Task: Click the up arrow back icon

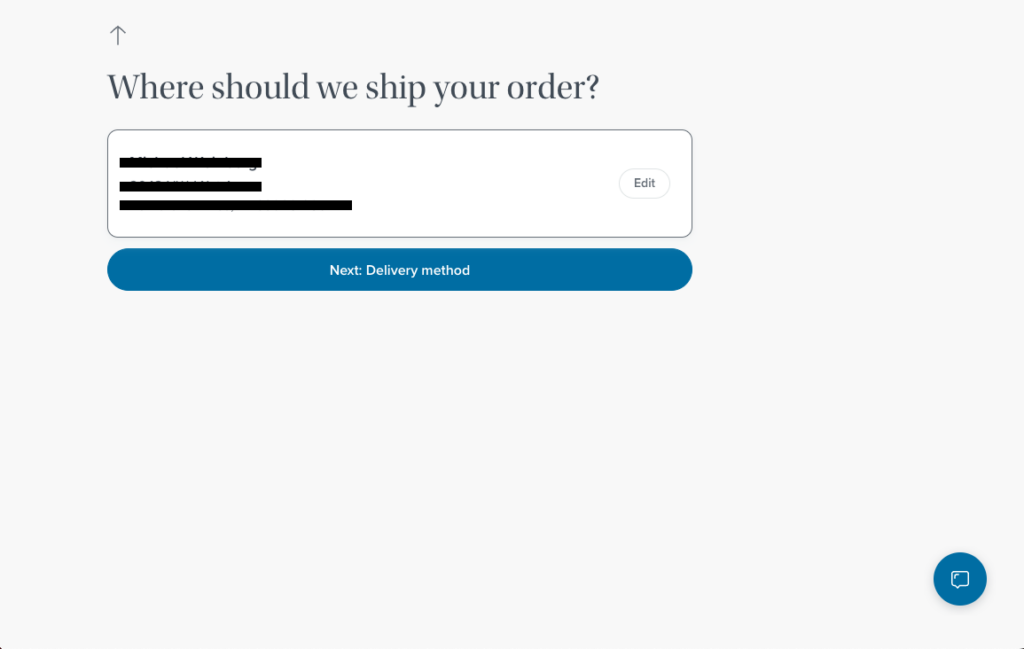Action: [118, 35]
